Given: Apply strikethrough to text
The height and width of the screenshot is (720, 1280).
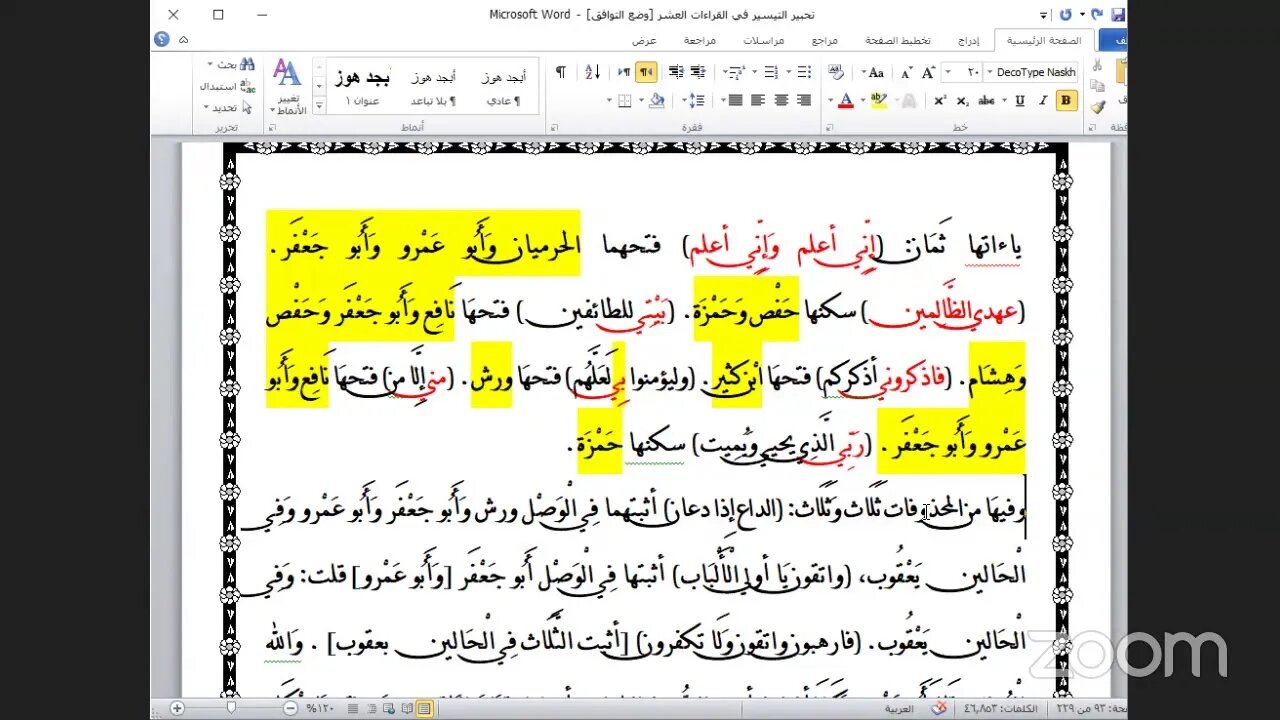Looking at the screenshot, I should point(986,100).
